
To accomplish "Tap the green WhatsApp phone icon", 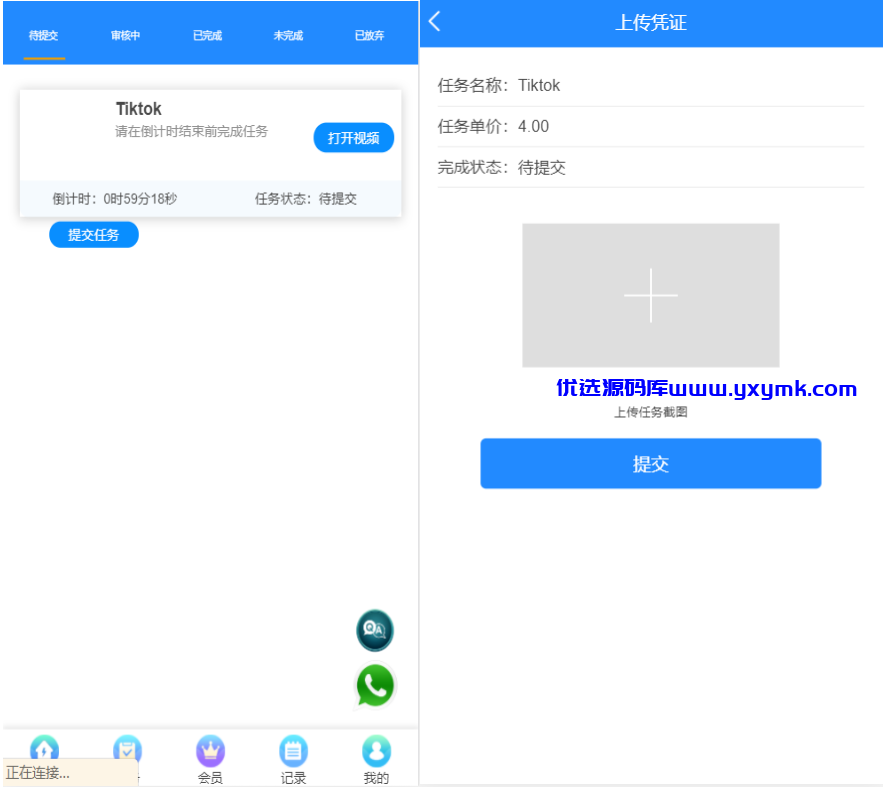I will [375, 686].
